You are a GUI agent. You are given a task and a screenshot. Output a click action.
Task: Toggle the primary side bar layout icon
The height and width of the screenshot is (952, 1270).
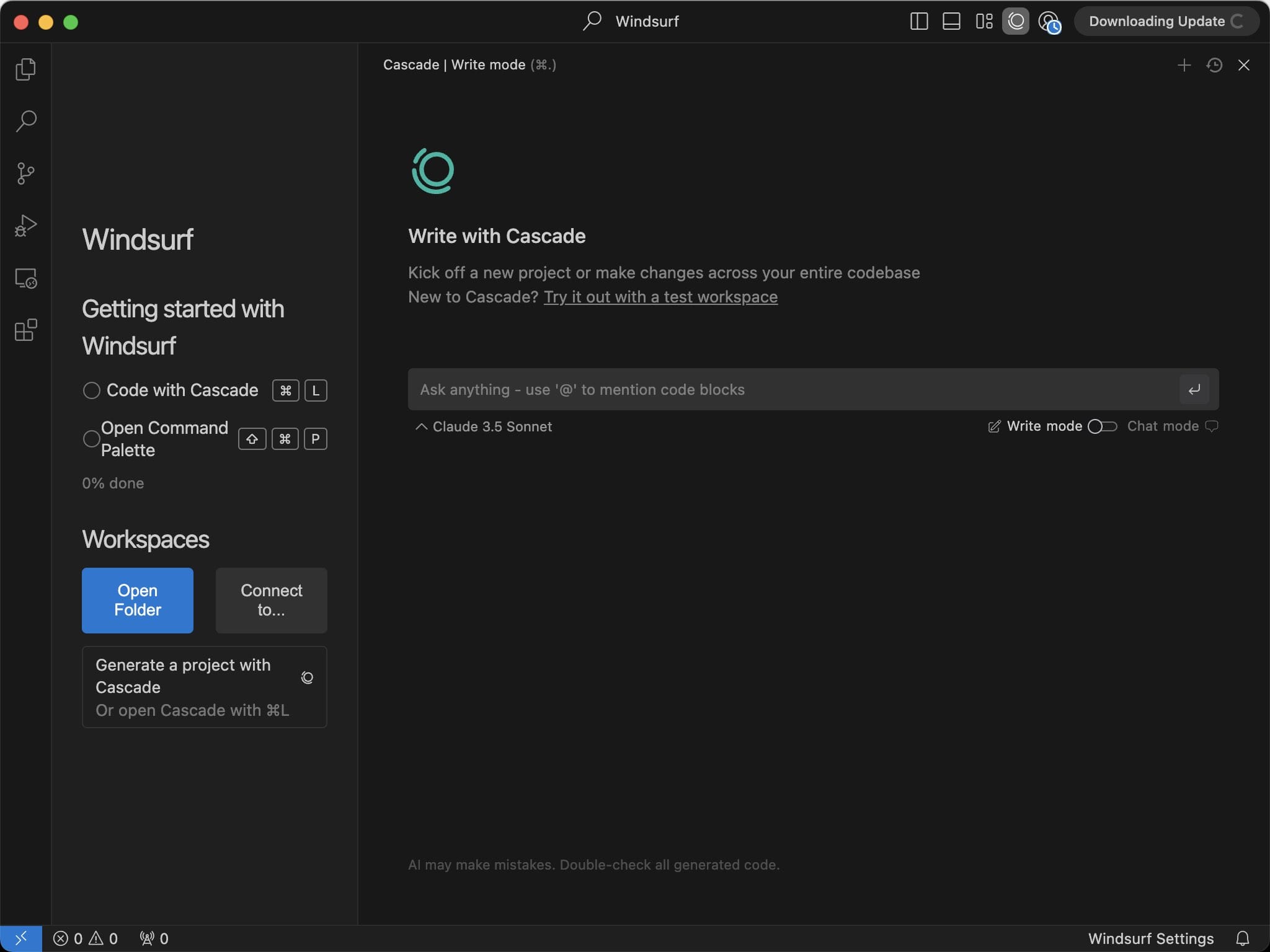pyautogui.click(x=919, y=21)
